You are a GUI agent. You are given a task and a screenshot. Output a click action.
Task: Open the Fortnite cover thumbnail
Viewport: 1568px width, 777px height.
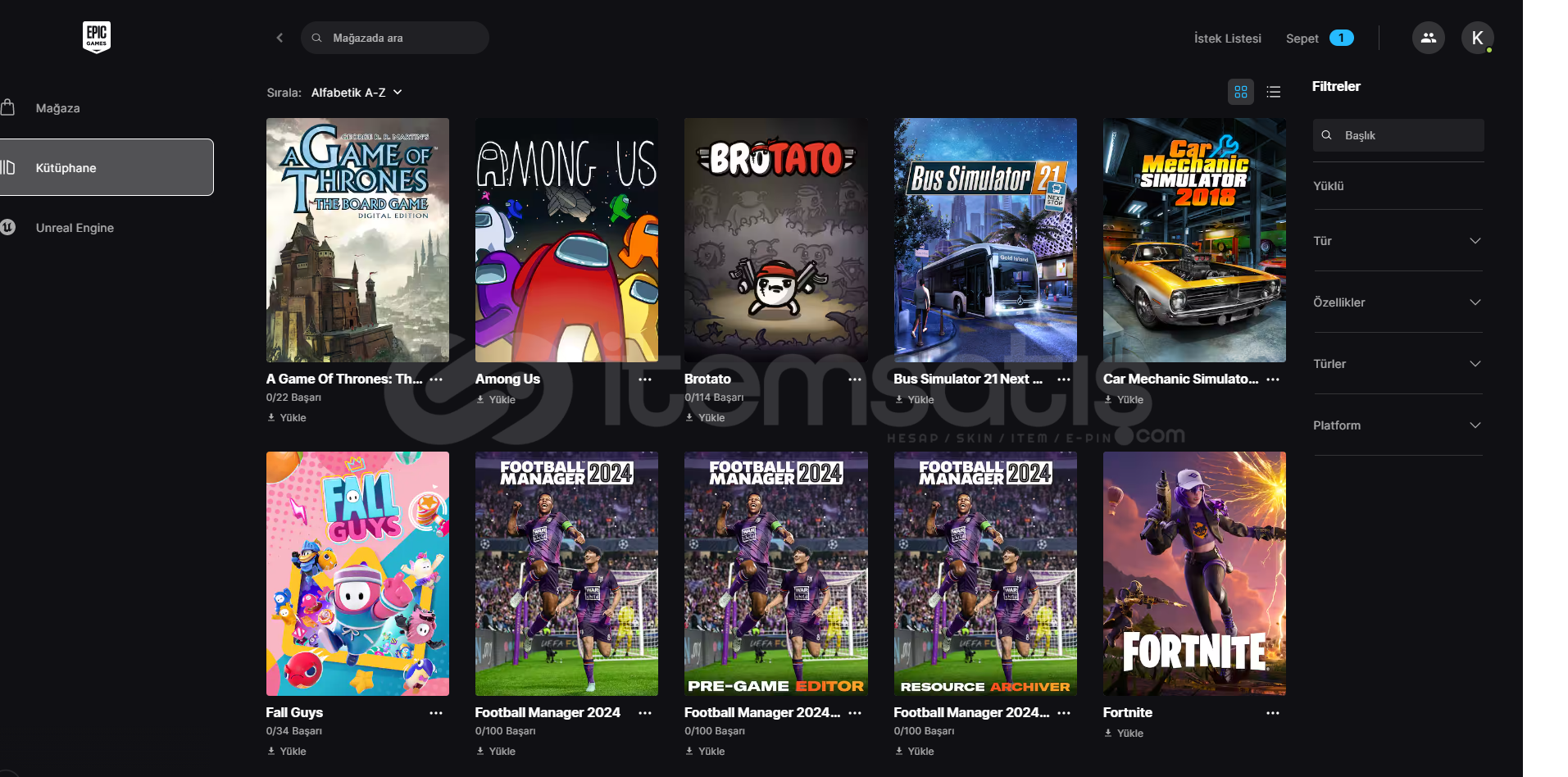tap(1194, 574)
